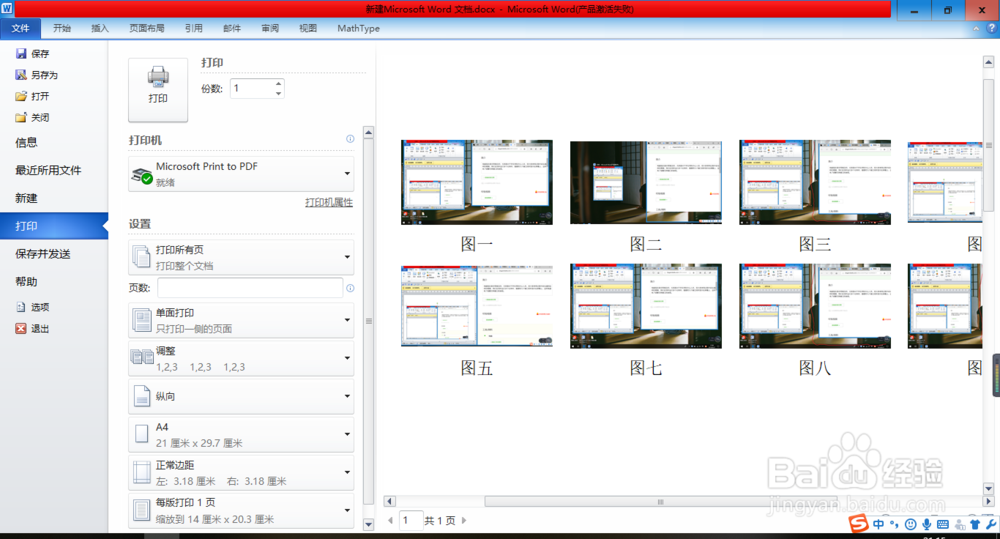
Task: Switch to the 插入 Insert tab
Action: (x=100, y=28)
